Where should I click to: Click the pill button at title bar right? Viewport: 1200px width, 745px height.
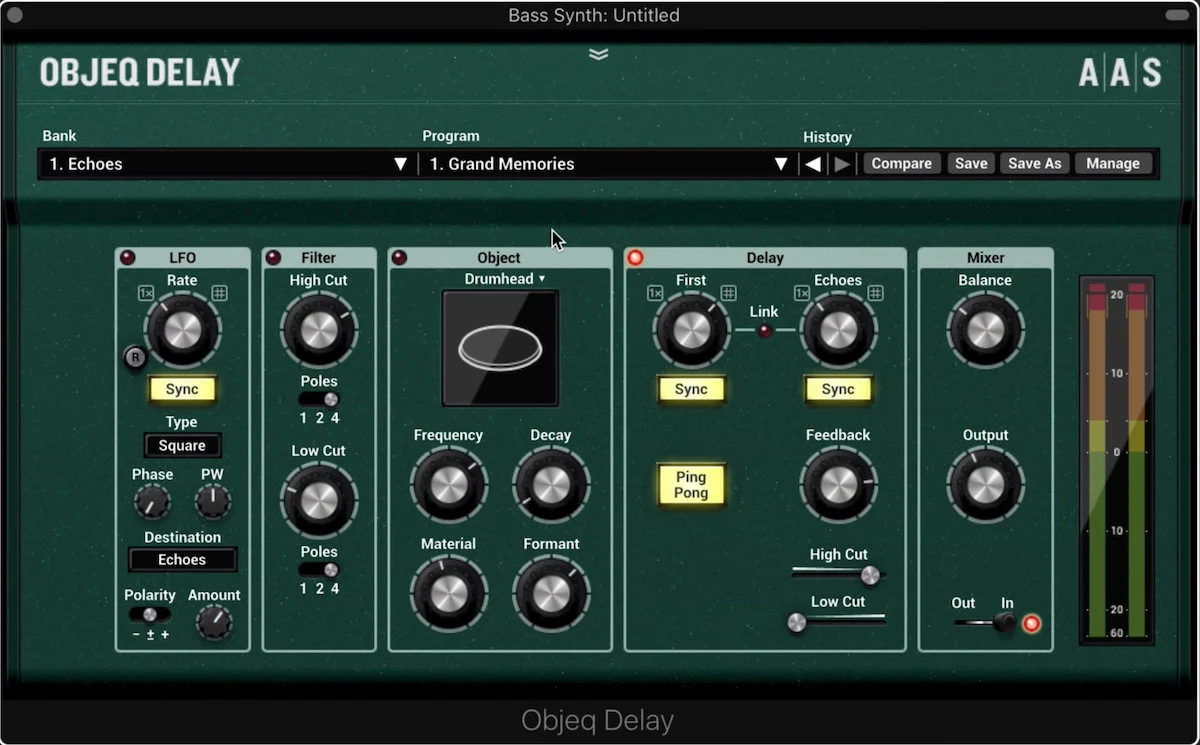tap(1177, 15)
